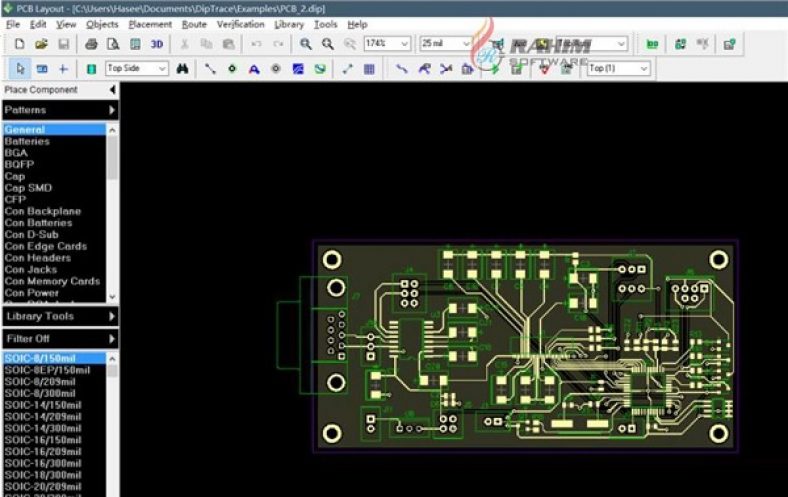Open the Tools menu
Image resolution: width=788 pixels, height=497 pixels.
pyautogui.click(x=326, y=24)
